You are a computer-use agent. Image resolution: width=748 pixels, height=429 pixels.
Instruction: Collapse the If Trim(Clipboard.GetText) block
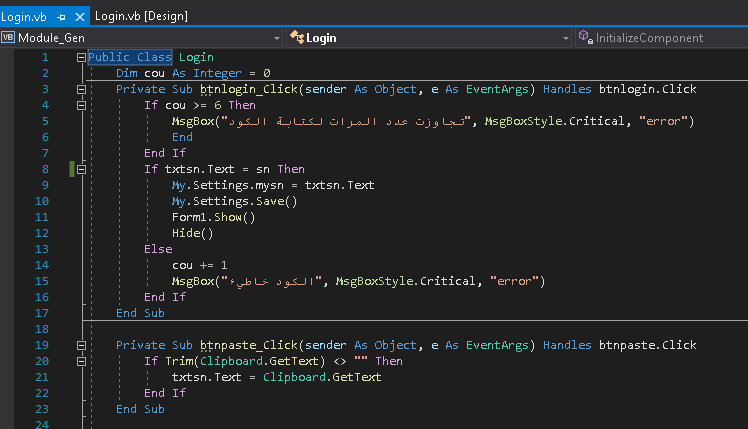(x=81, y=361)
